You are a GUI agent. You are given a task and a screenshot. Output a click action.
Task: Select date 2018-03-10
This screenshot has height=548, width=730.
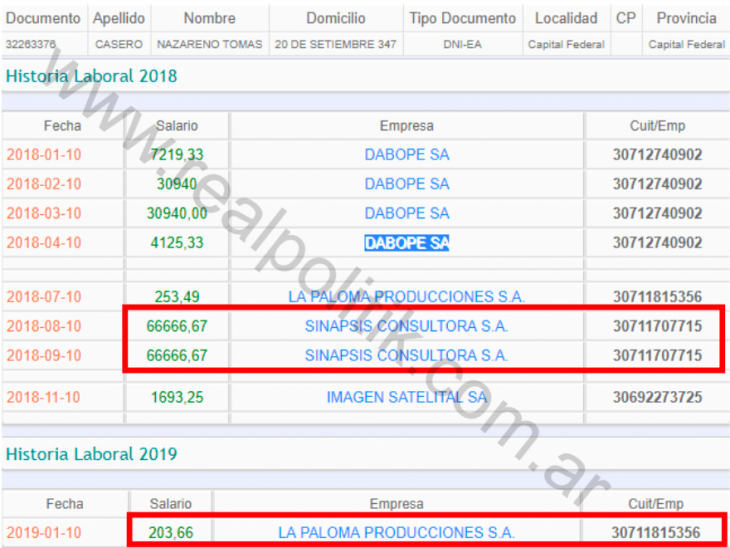44,213
